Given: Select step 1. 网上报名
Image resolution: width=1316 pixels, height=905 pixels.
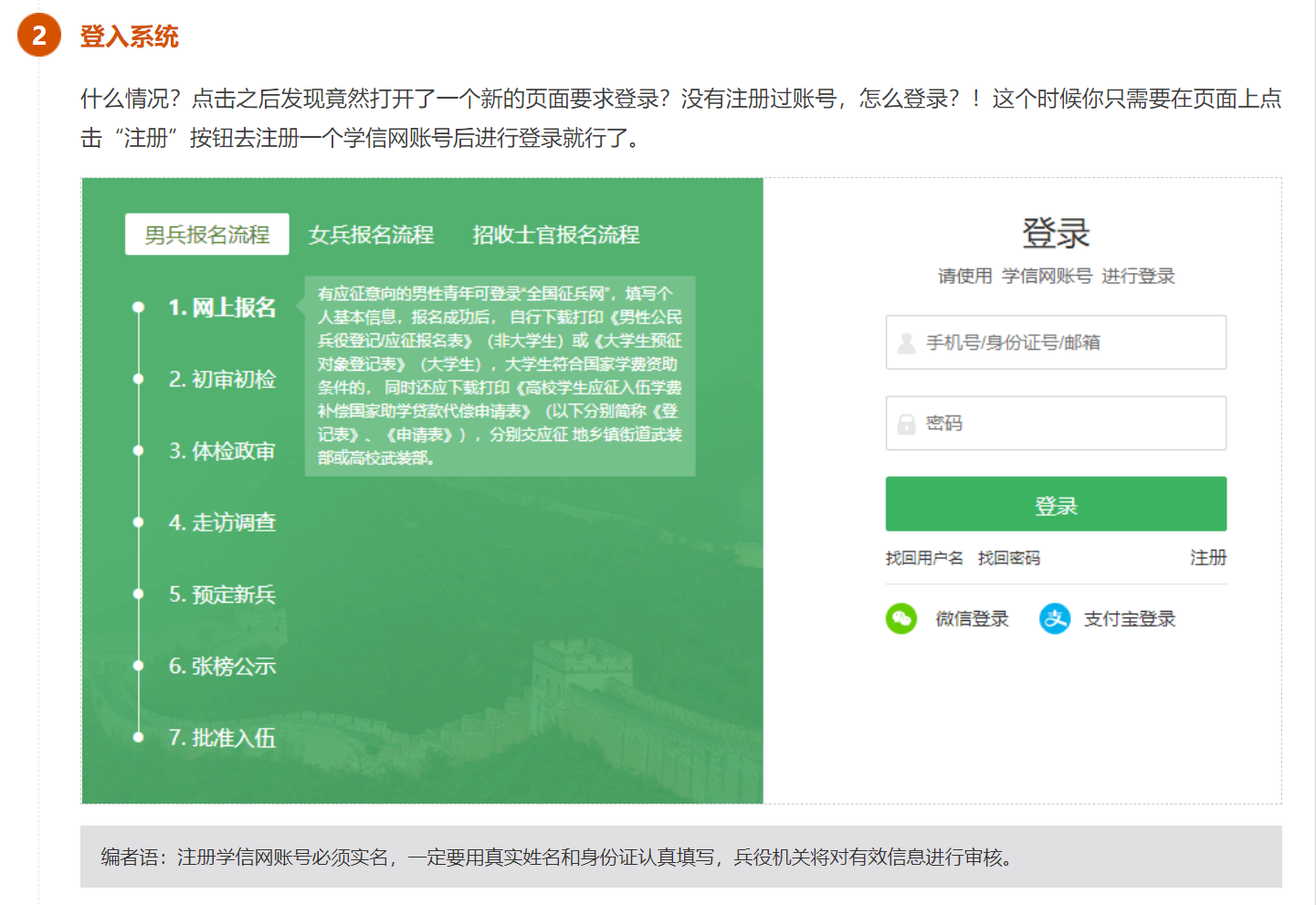Looking at the screenshot, I should point(222,308).
